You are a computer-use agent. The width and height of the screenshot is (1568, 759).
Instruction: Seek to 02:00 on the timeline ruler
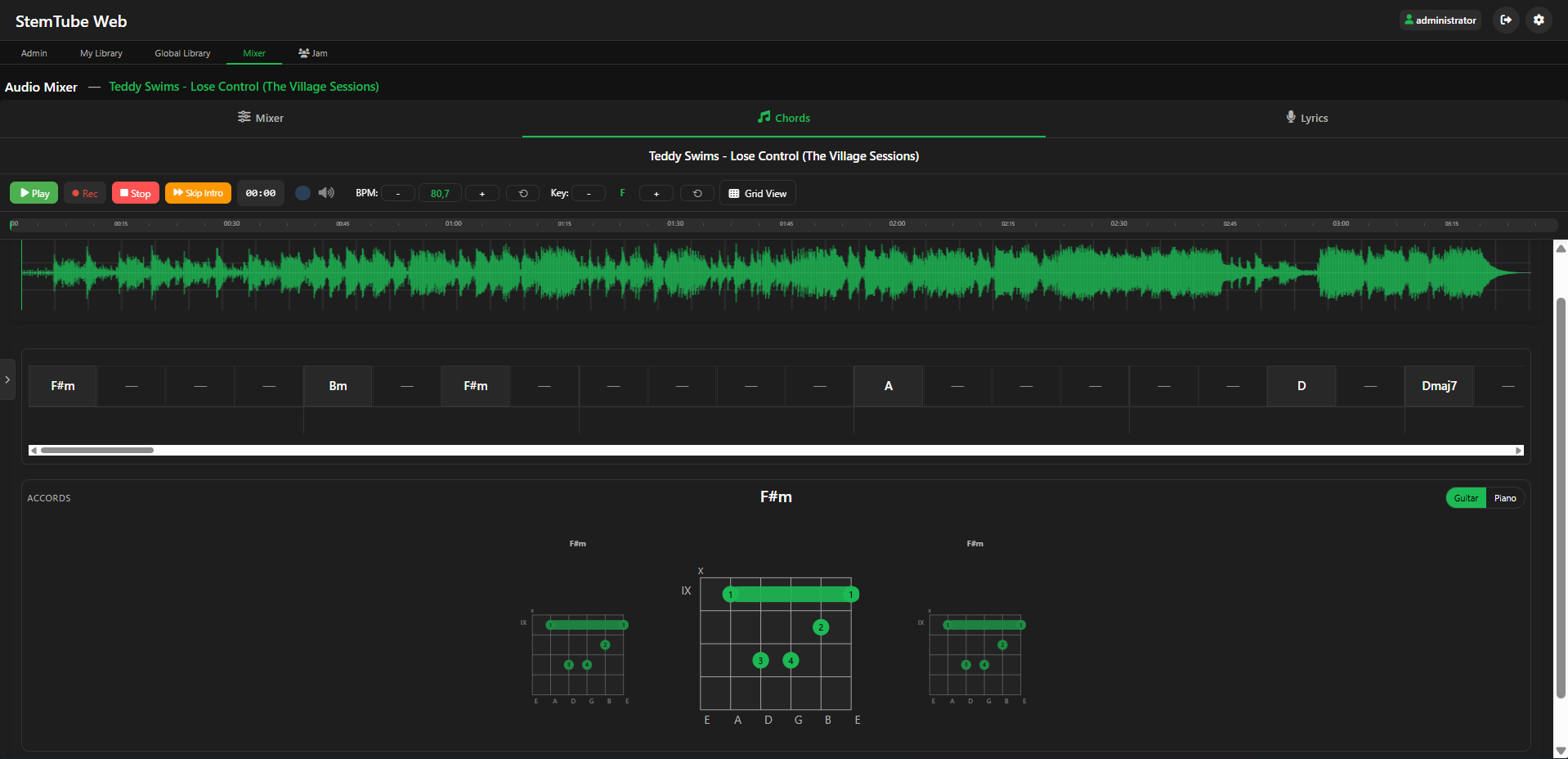pyautogui.click(x=897, y=223)
